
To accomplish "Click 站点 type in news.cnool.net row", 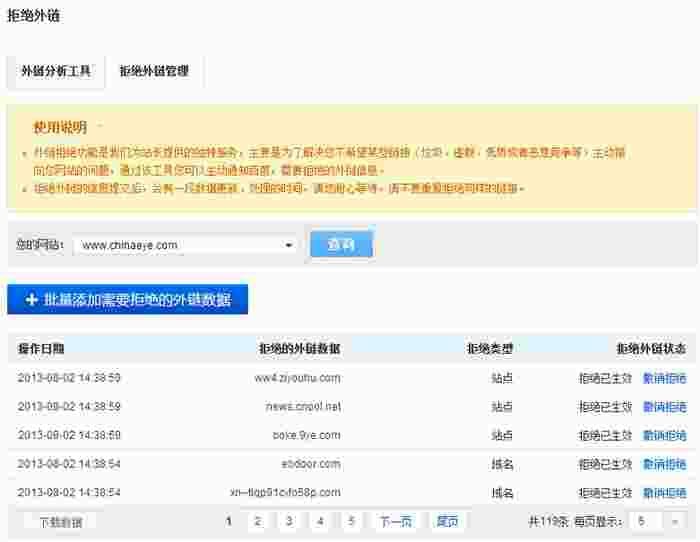I will (x=502, y=407).
